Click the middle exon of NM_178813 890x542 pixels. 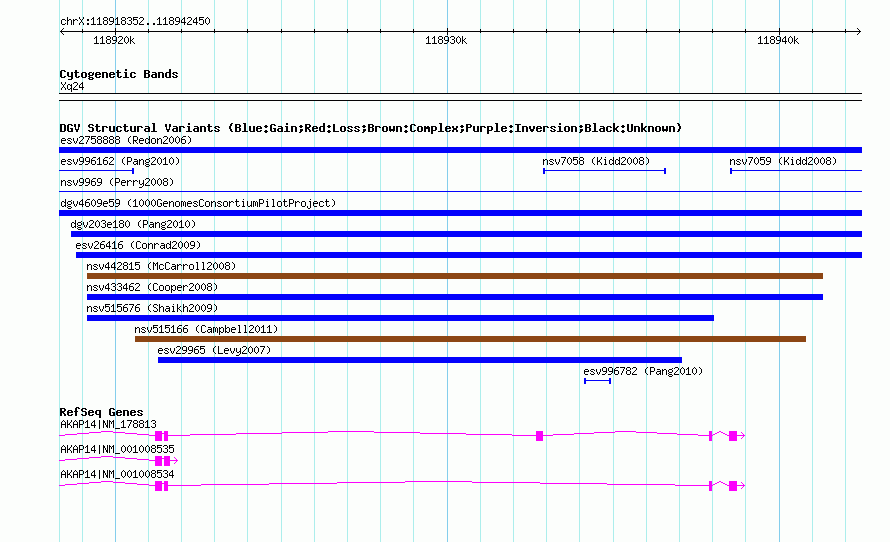click(539, 436)
